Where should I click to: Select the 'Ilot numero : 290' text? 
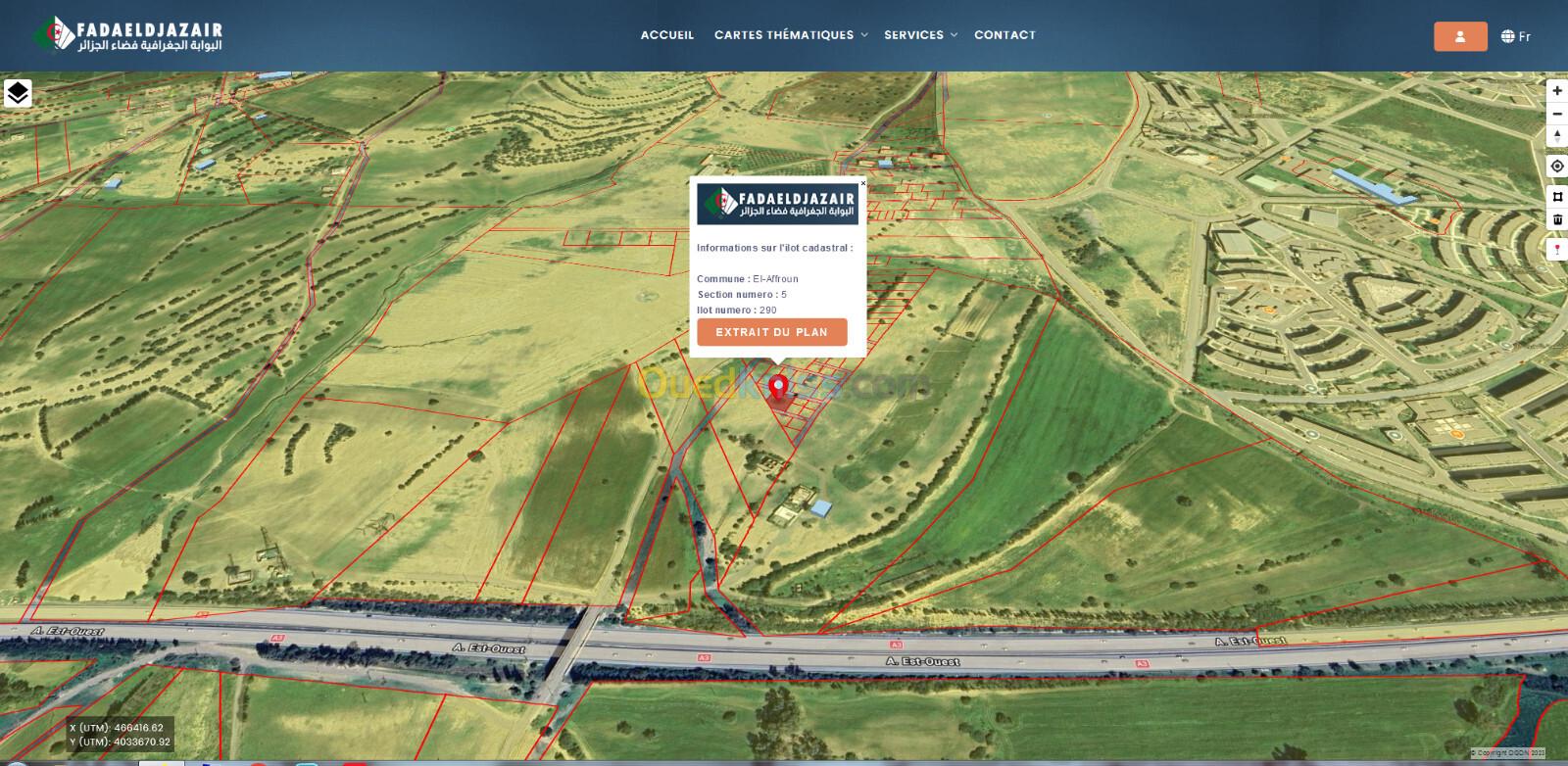point(737,311)
